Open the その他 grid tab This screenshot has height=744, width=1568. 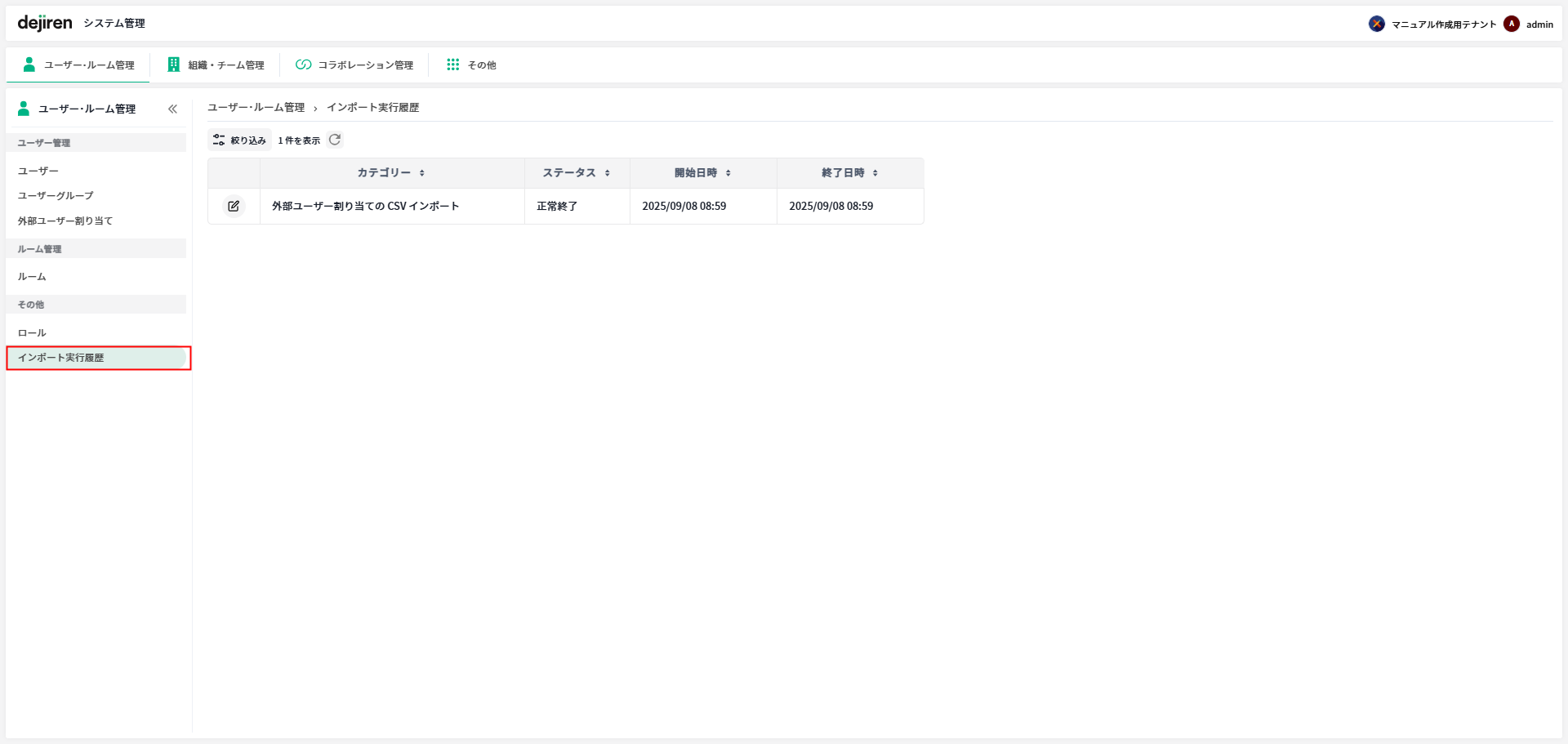[x=471, y=65]
